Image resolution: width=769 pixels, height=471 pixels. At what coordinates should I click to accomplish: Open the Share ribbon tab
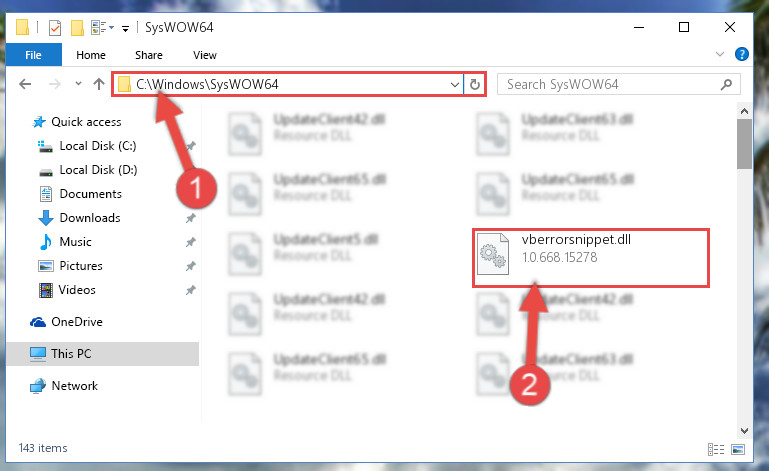pyautogui.click(x=149, y=55)
